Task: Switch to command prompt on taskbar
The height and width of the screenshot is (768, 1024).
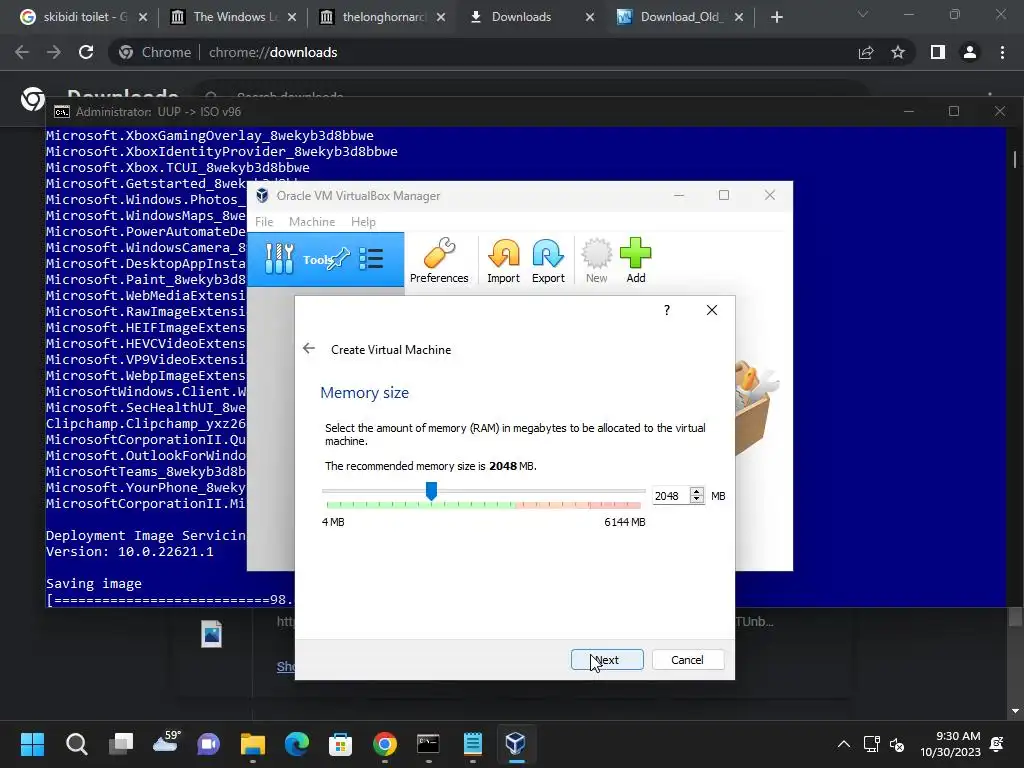Action: 428,744
